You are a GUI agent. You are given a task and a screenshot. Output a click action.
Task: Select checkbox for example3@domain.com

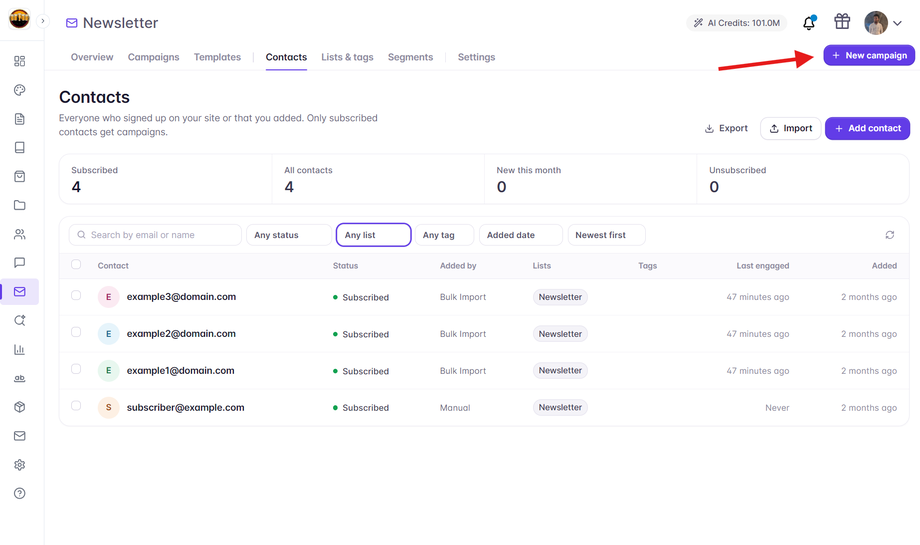[x=76, y=295]
